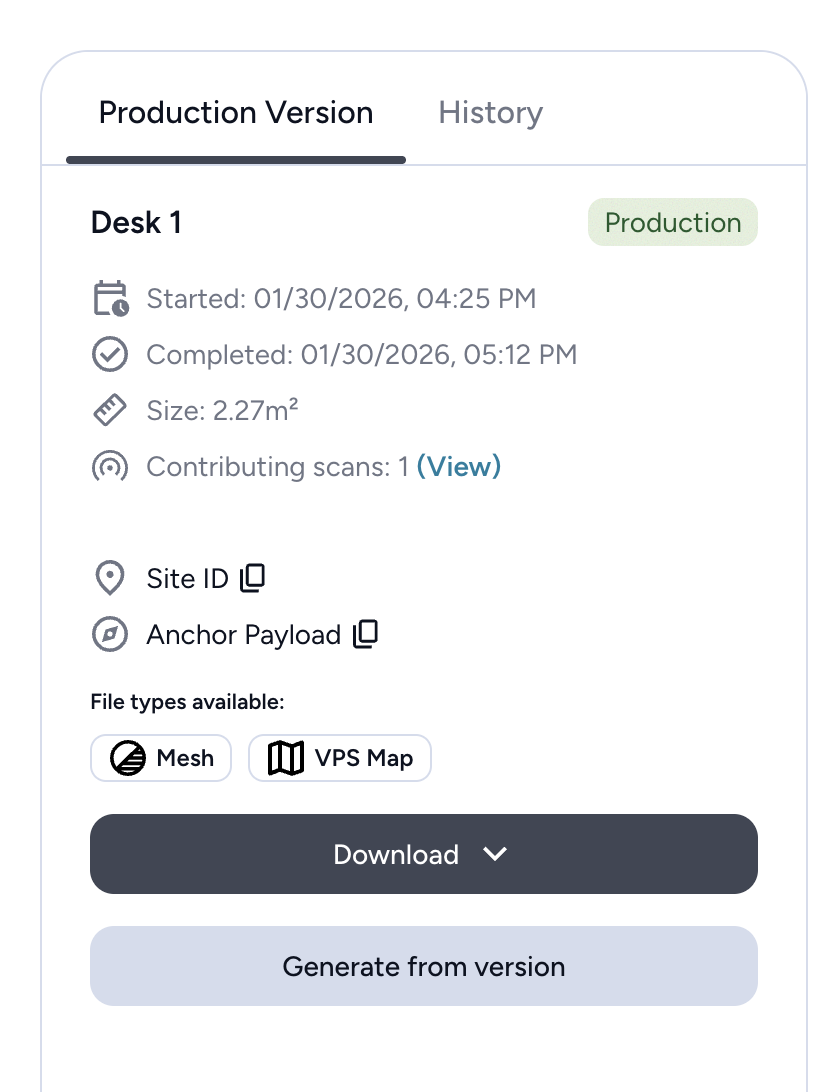Select the Mesh file type chip
Viewport: 838px width, 1092px height.
[x=161, y=759]
